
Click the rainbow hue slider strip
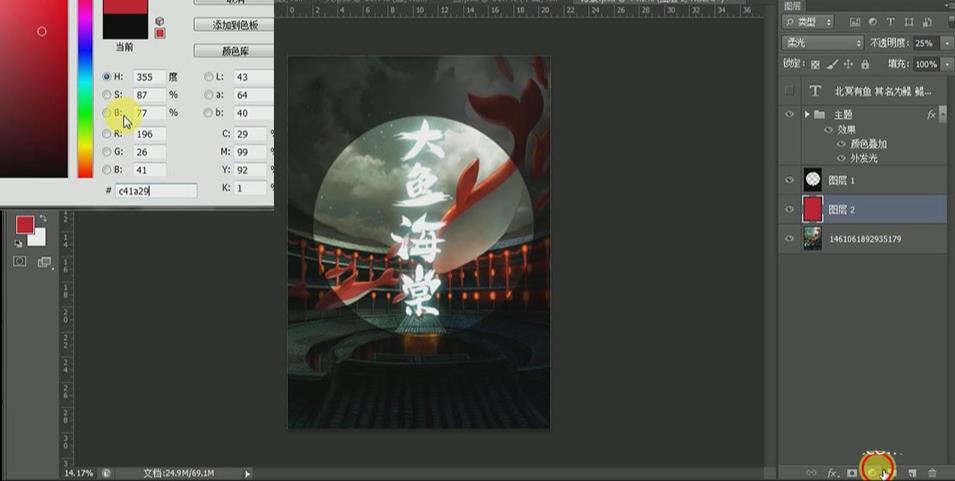coord(85,89)
